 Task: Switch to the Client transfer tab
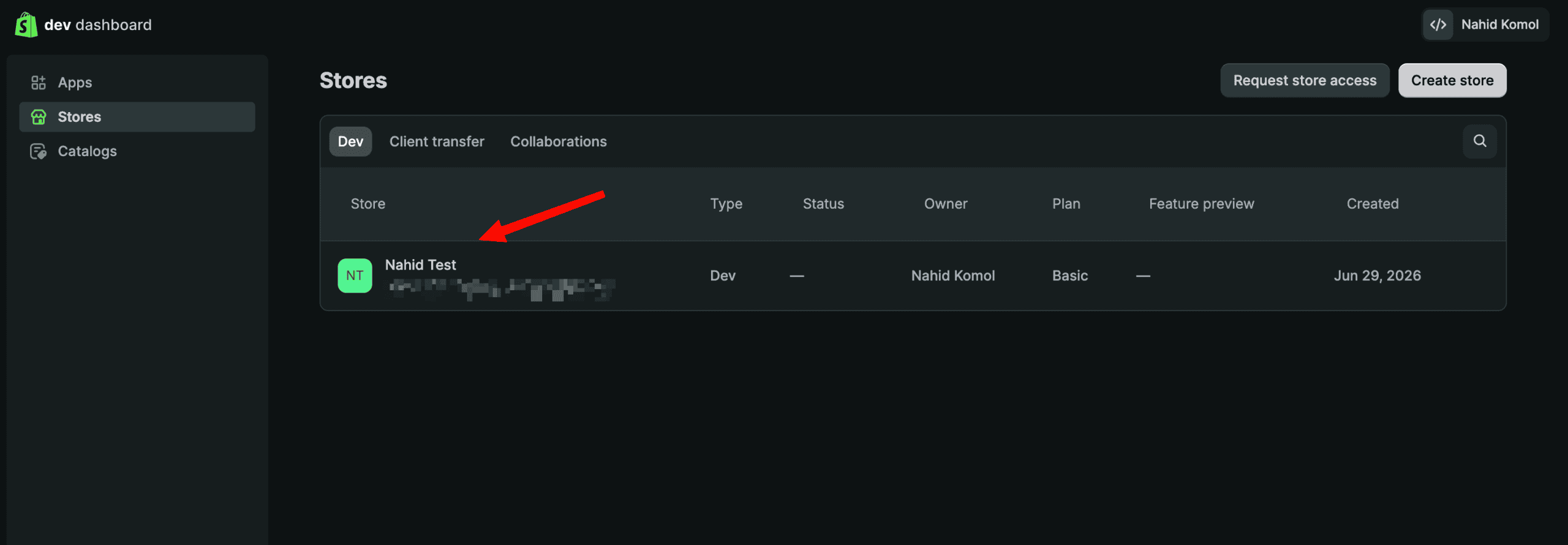[x=437, y=141]
